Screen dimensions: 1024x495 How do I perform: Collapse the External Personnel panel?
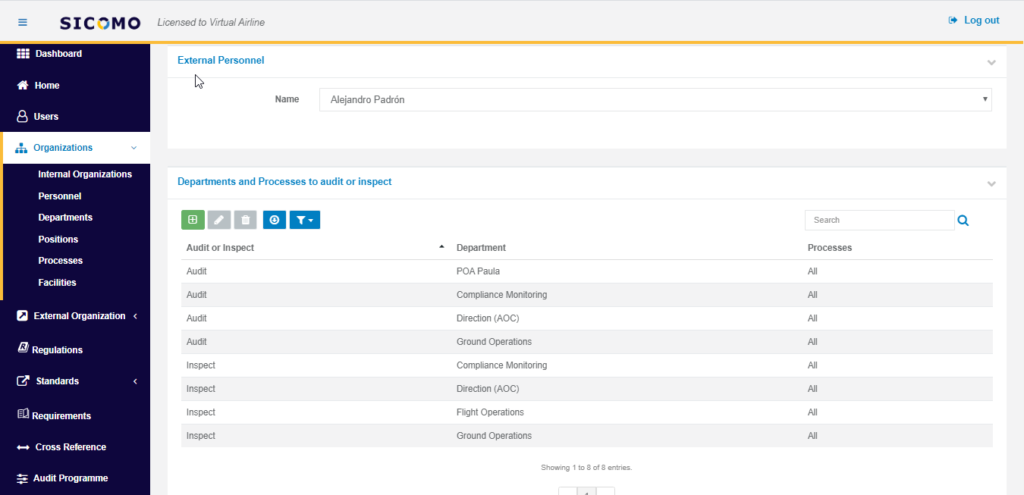coord(991,62)
